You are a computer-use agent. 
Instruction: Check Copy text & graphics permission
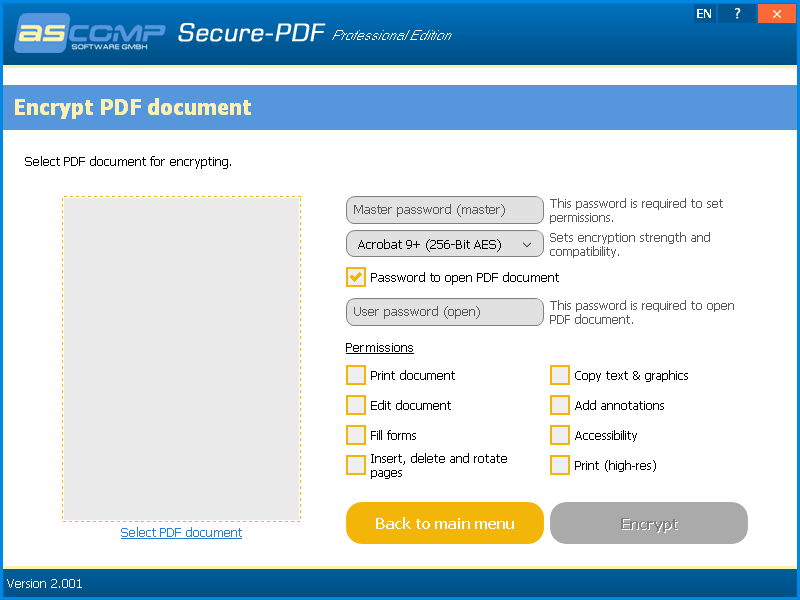[x=560, y=375]
